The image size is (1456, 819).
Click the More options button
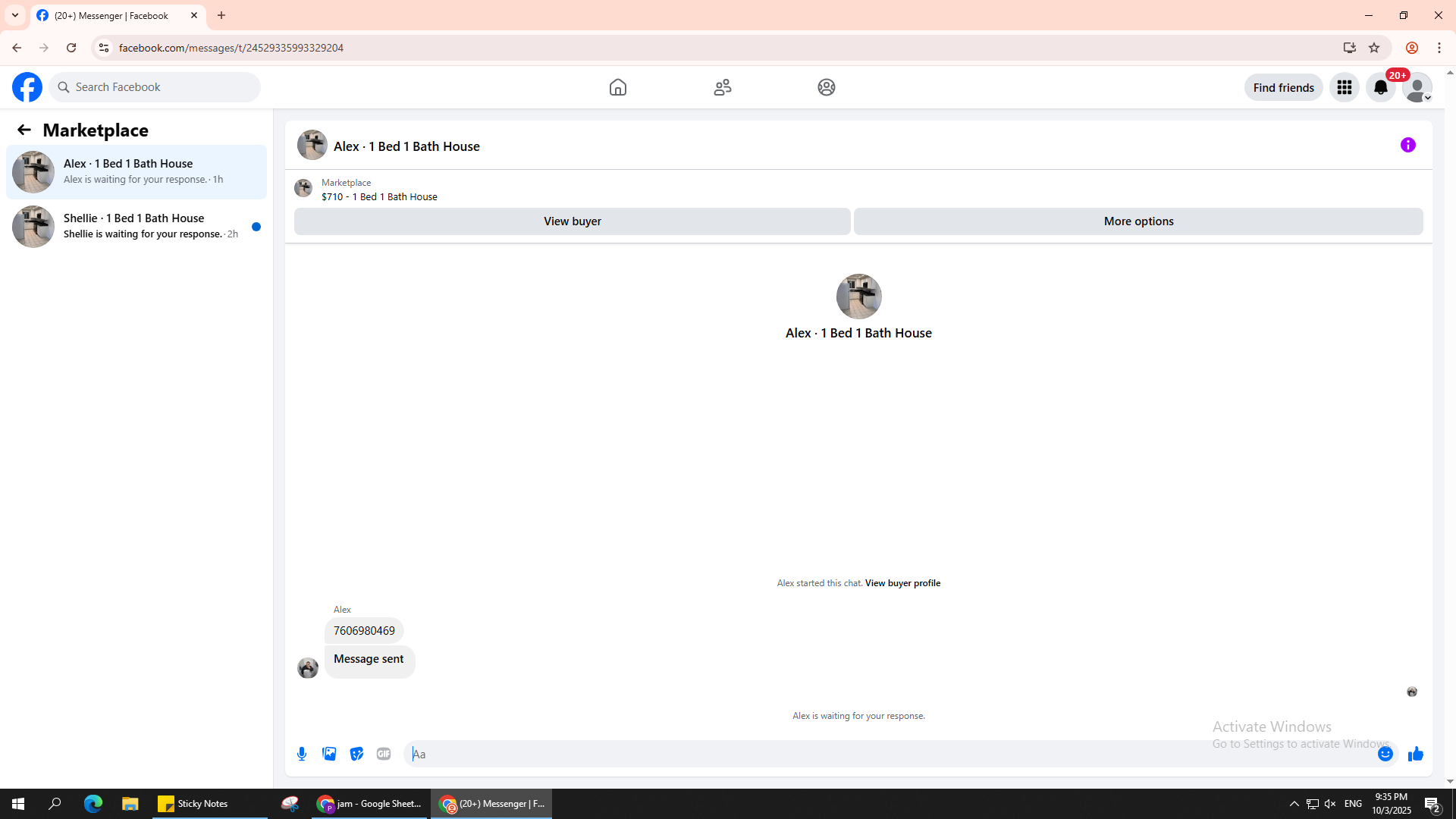[x=1139, y=221]
